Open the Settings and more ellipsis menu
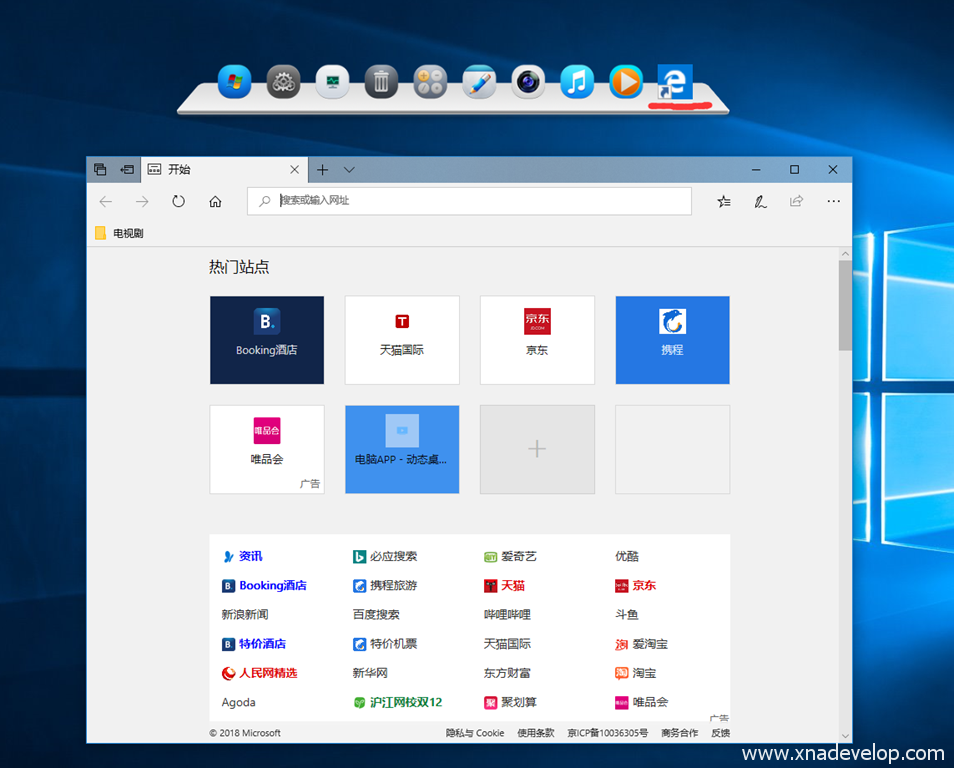 (x=833, y=201)
